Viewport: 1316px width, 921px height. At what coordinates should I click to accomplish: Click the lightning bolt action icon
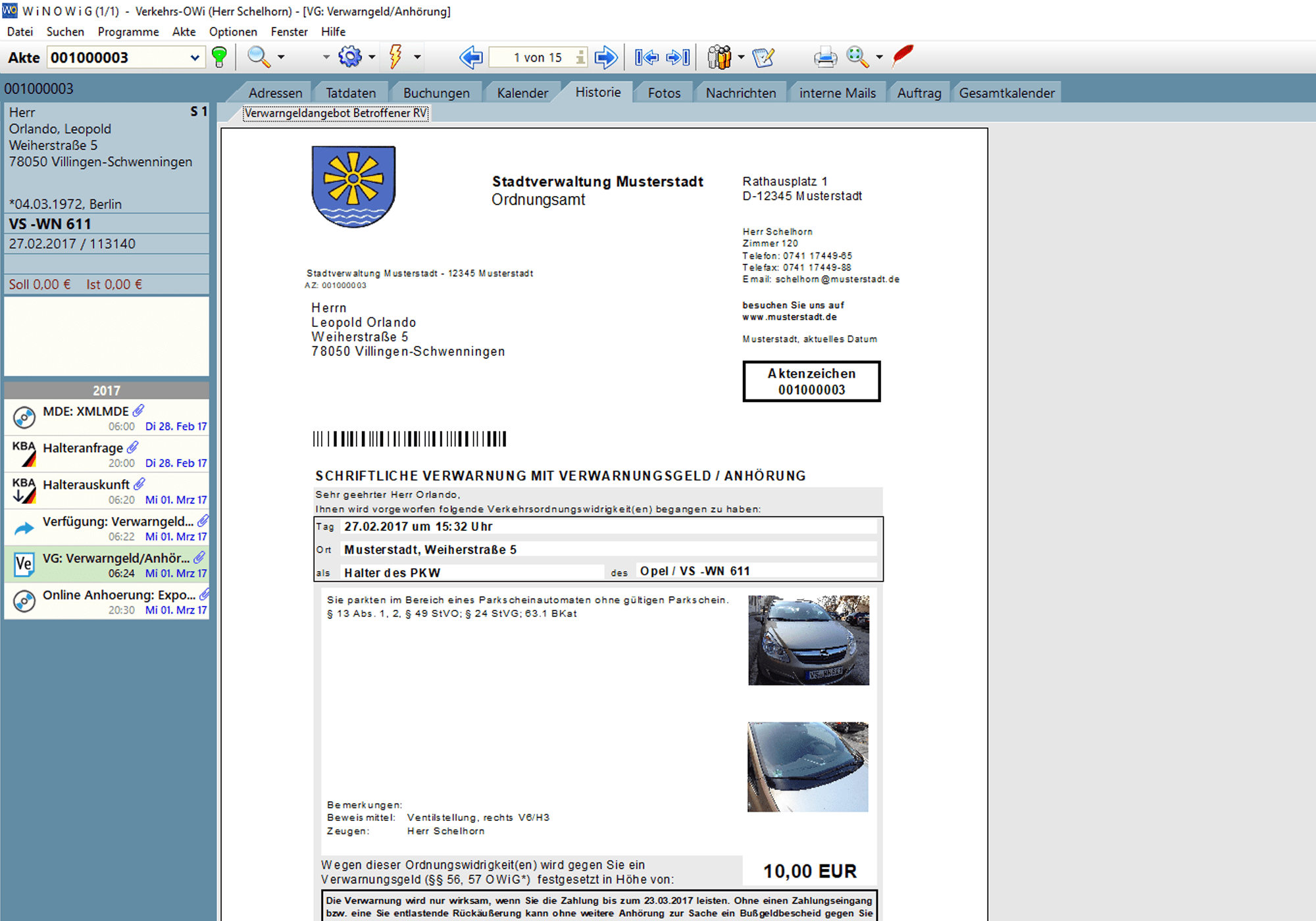395,57
